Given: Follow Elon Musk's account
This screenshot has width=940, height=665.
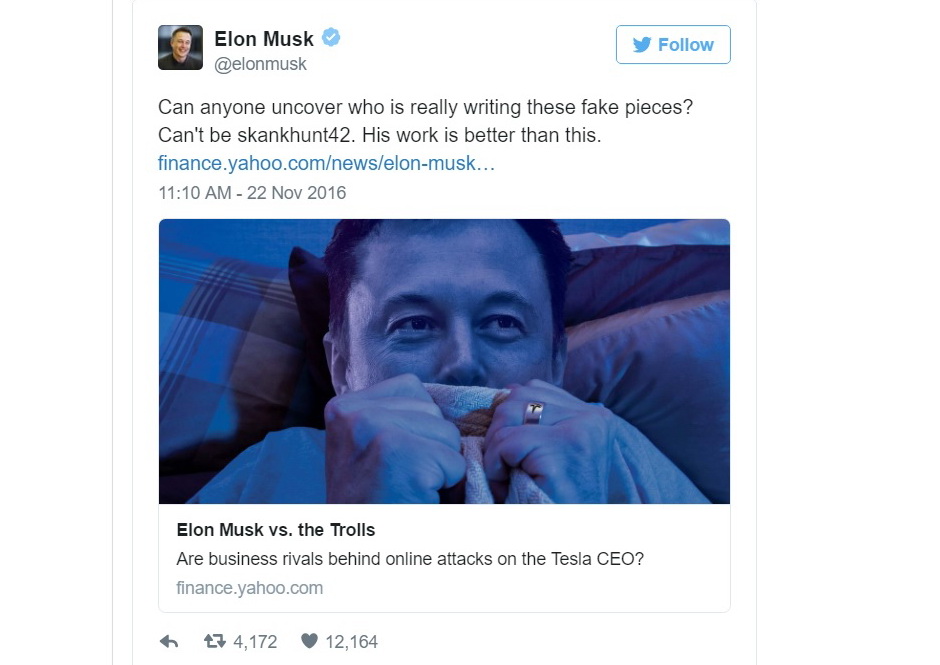Looking at the screenshot, I should tap(673, 44).
